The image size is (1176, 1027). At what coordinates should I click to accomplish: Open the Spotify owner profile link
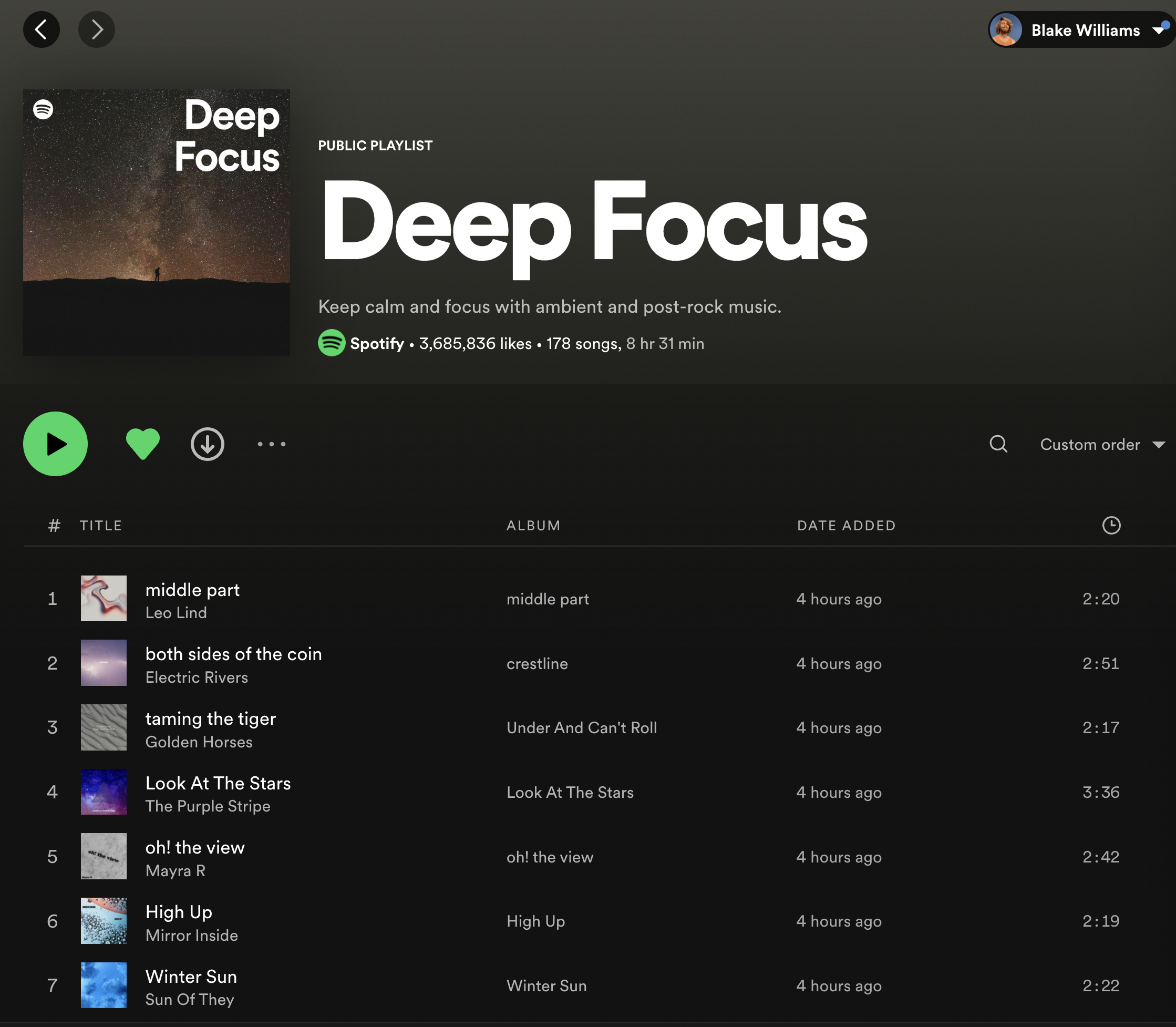click(376, 343)
